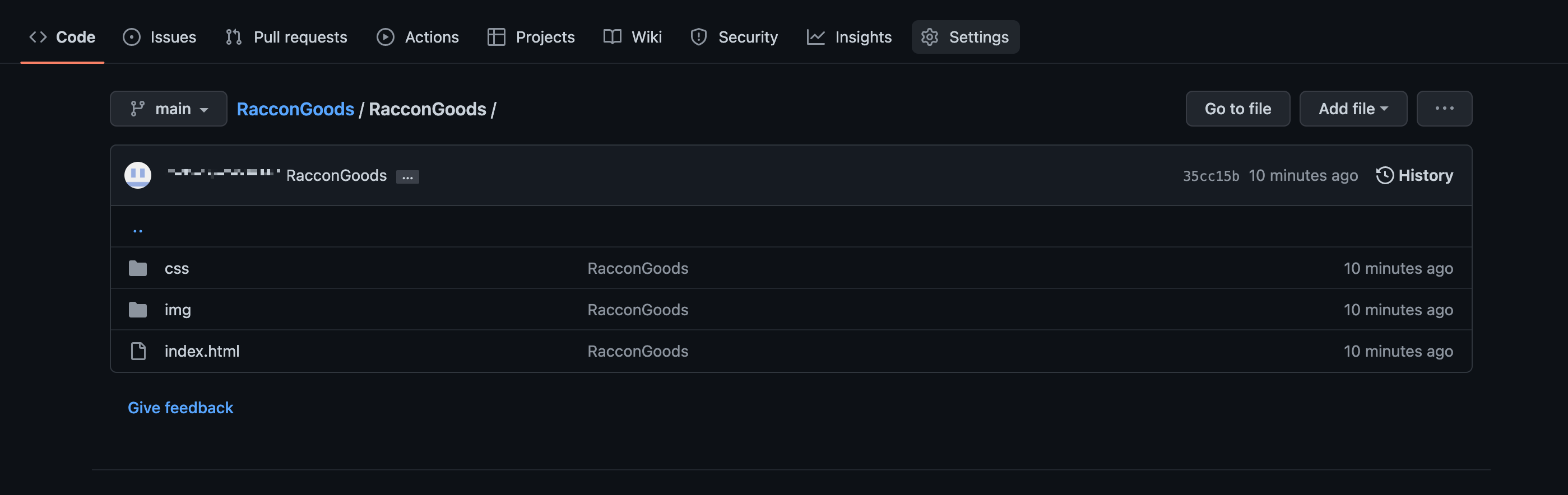View the Insights tab

tap(849, 37)
